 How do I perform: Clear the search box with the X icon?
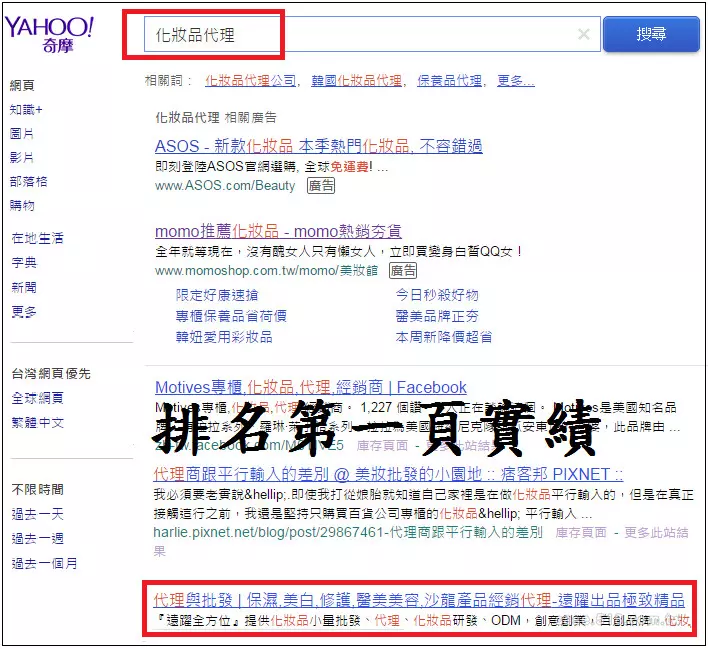pyautogui.click(x=583, y=34)
